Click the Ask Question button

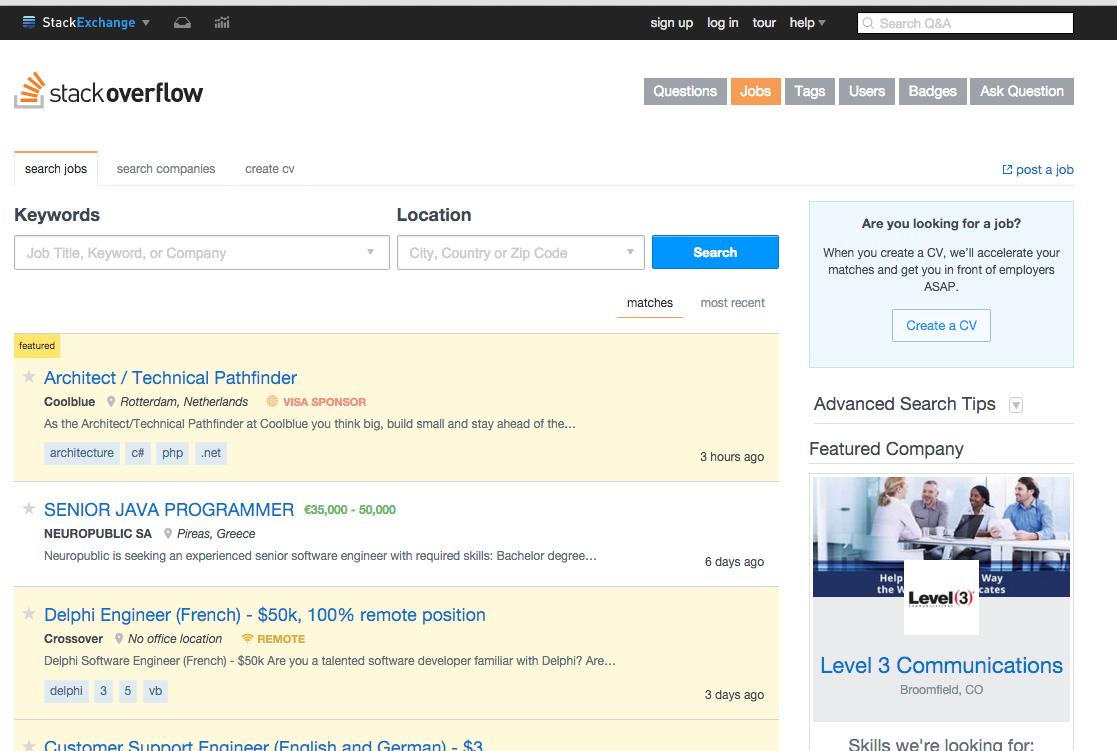pos(1022,91)
